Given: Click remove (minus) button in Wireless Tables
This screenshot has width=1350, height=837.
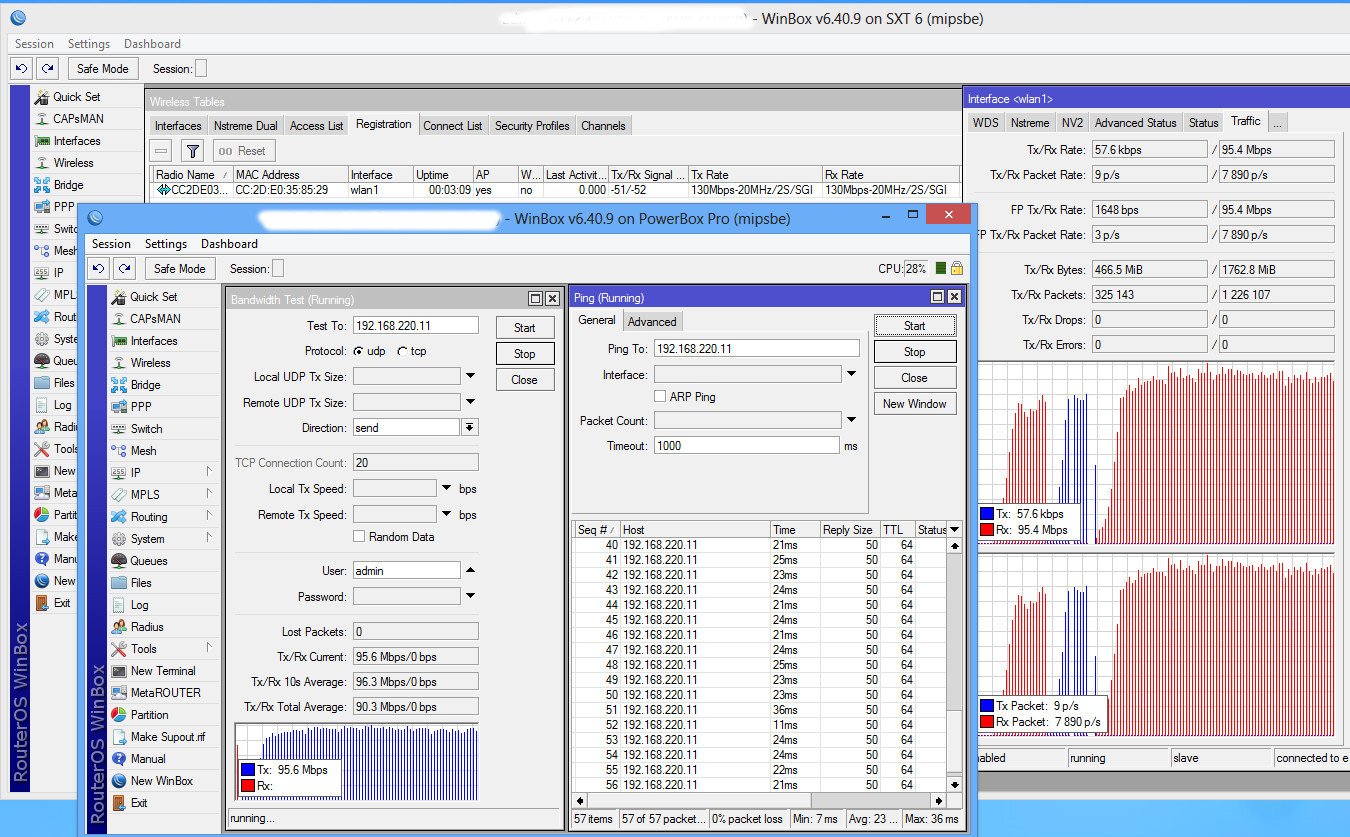Looking at the screenshot, I should pyautogui.click(x=161, y=151).
